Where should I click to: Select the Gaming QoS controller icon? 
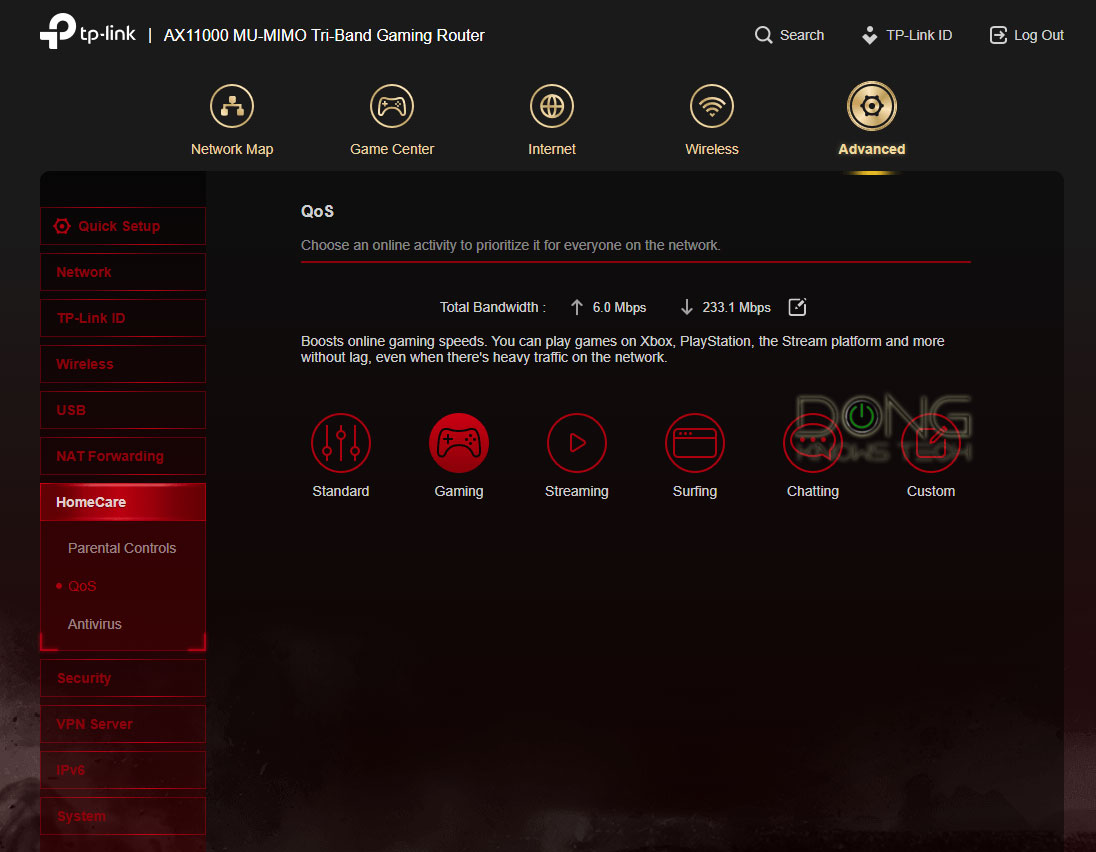[x=459, y=443]
